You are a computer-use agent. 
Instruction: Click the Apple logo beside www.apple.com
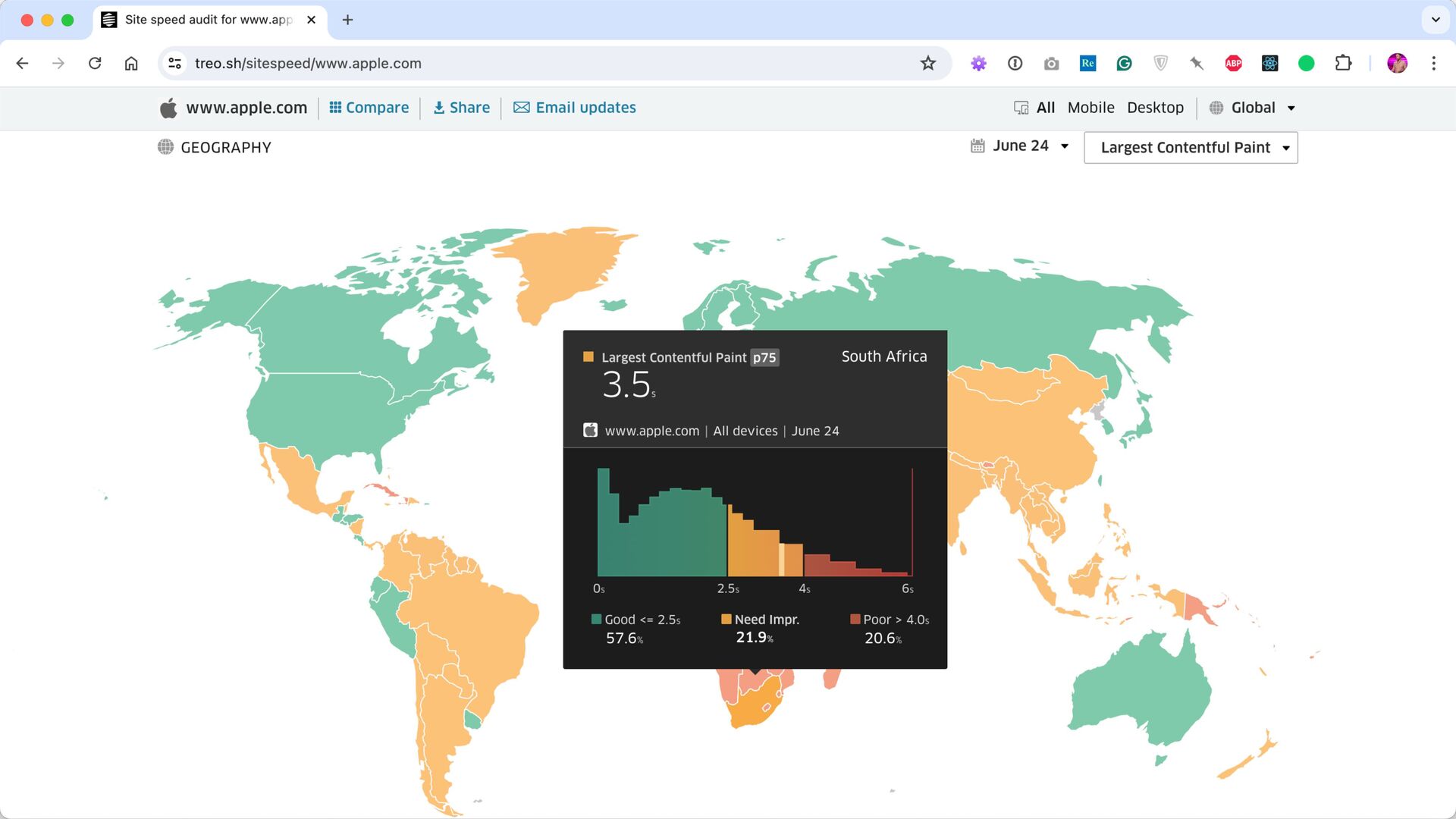(x=168, y=108)
